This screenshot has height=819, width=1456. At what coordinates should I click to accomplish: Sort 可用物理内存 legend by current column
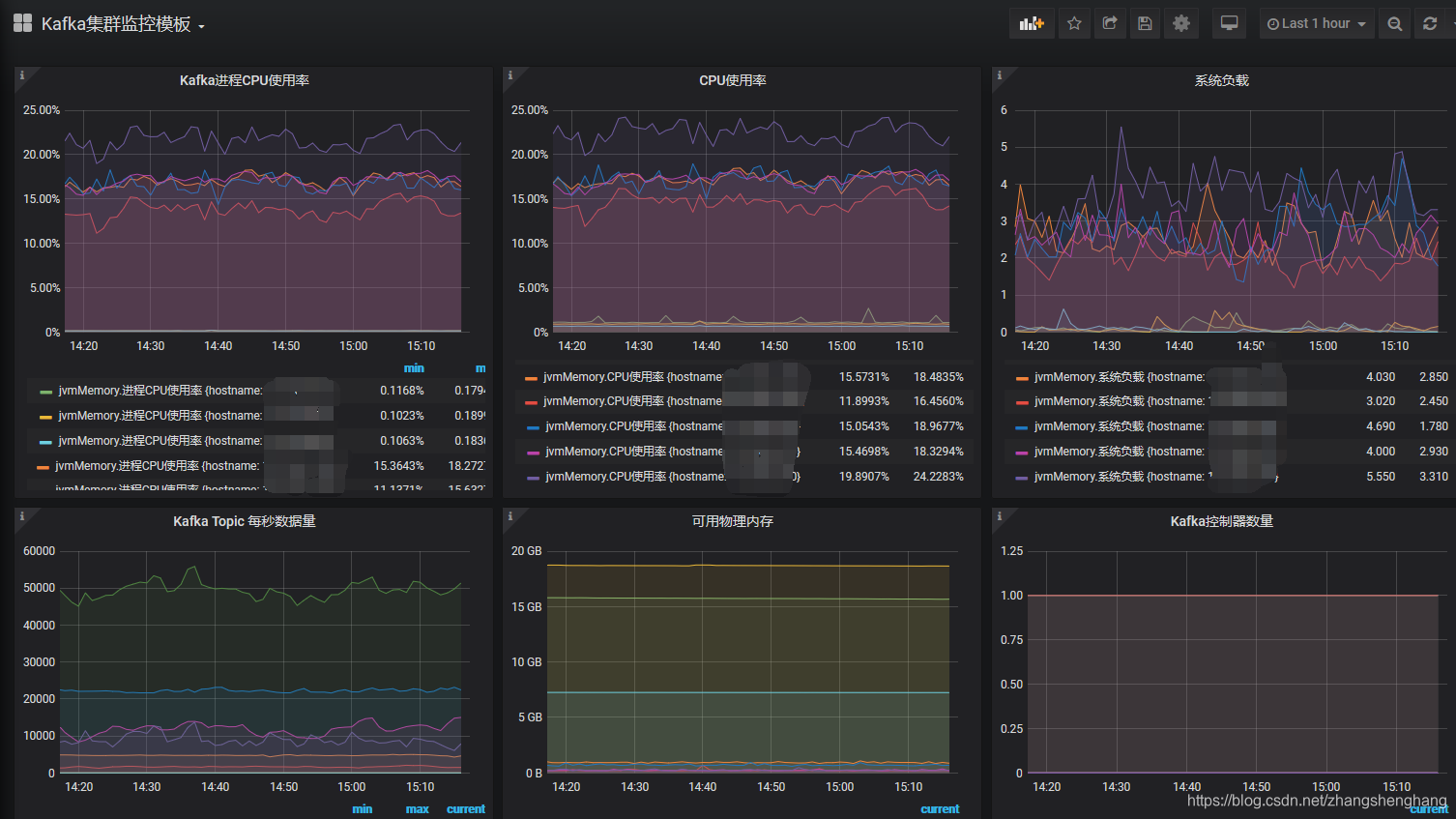940,809
